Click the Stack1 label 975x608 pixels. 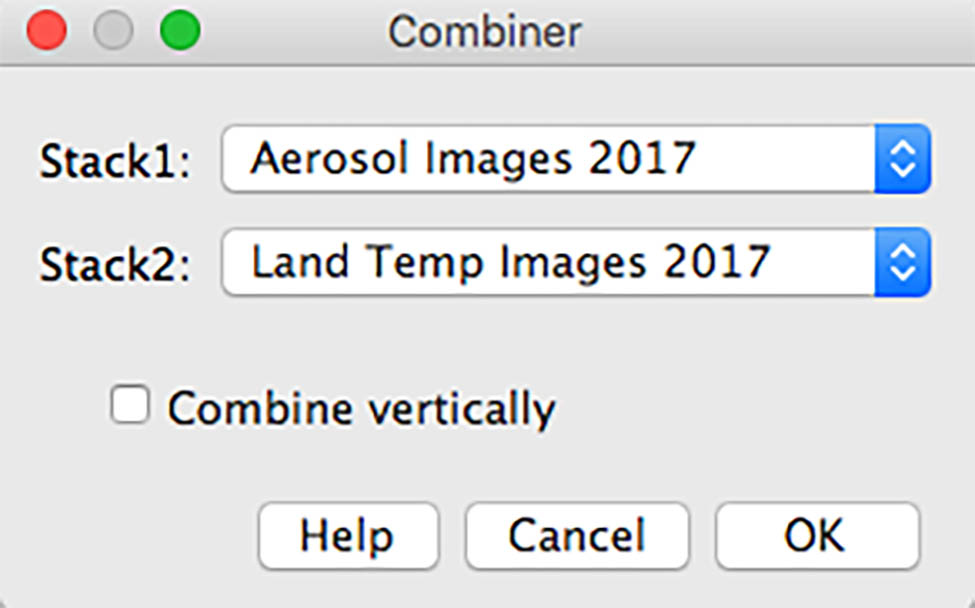pos(115,161)
